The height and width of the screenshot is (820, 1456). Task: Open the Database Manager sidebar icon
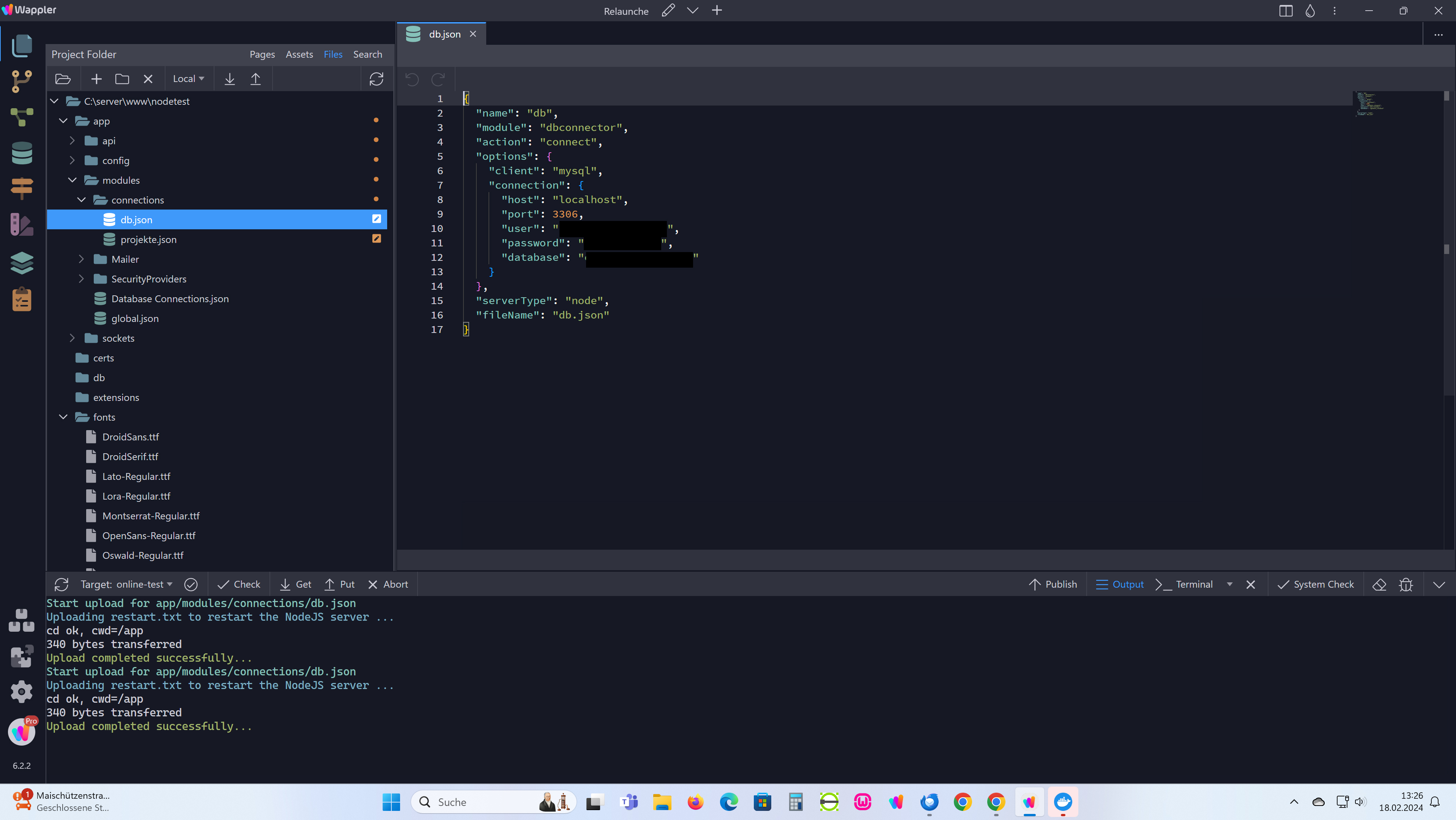point(22,153)
